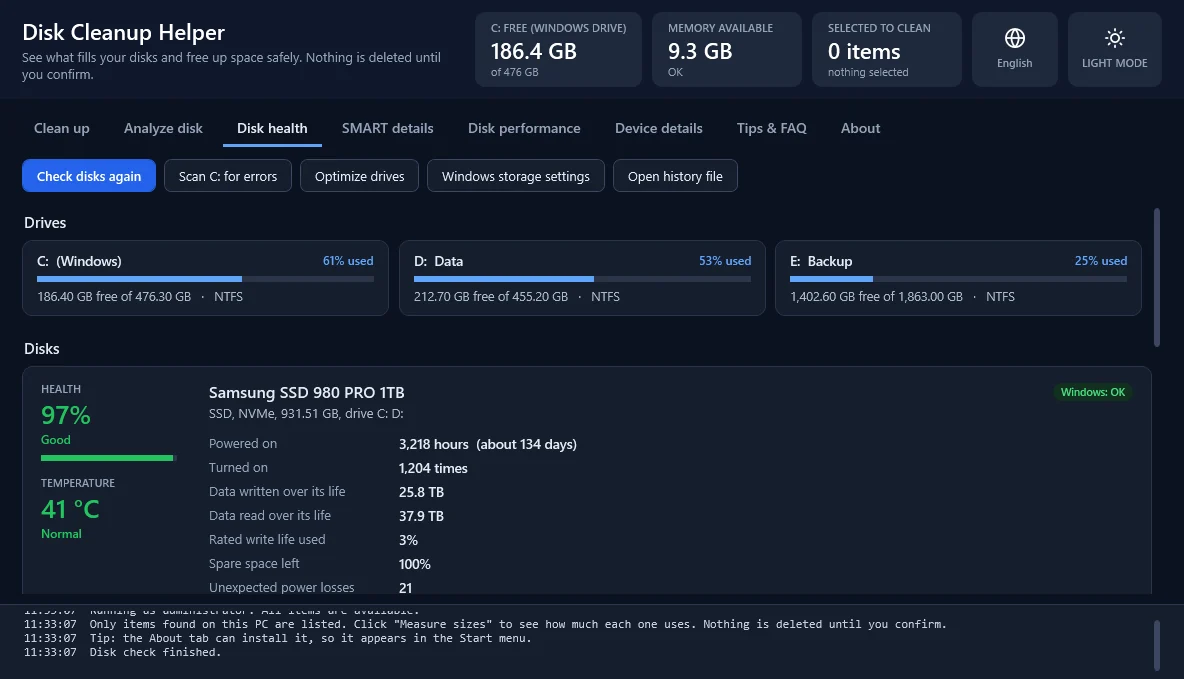Click the 37.9 TB data read value
The image size is (1184, 679).
tap(421, 517)
